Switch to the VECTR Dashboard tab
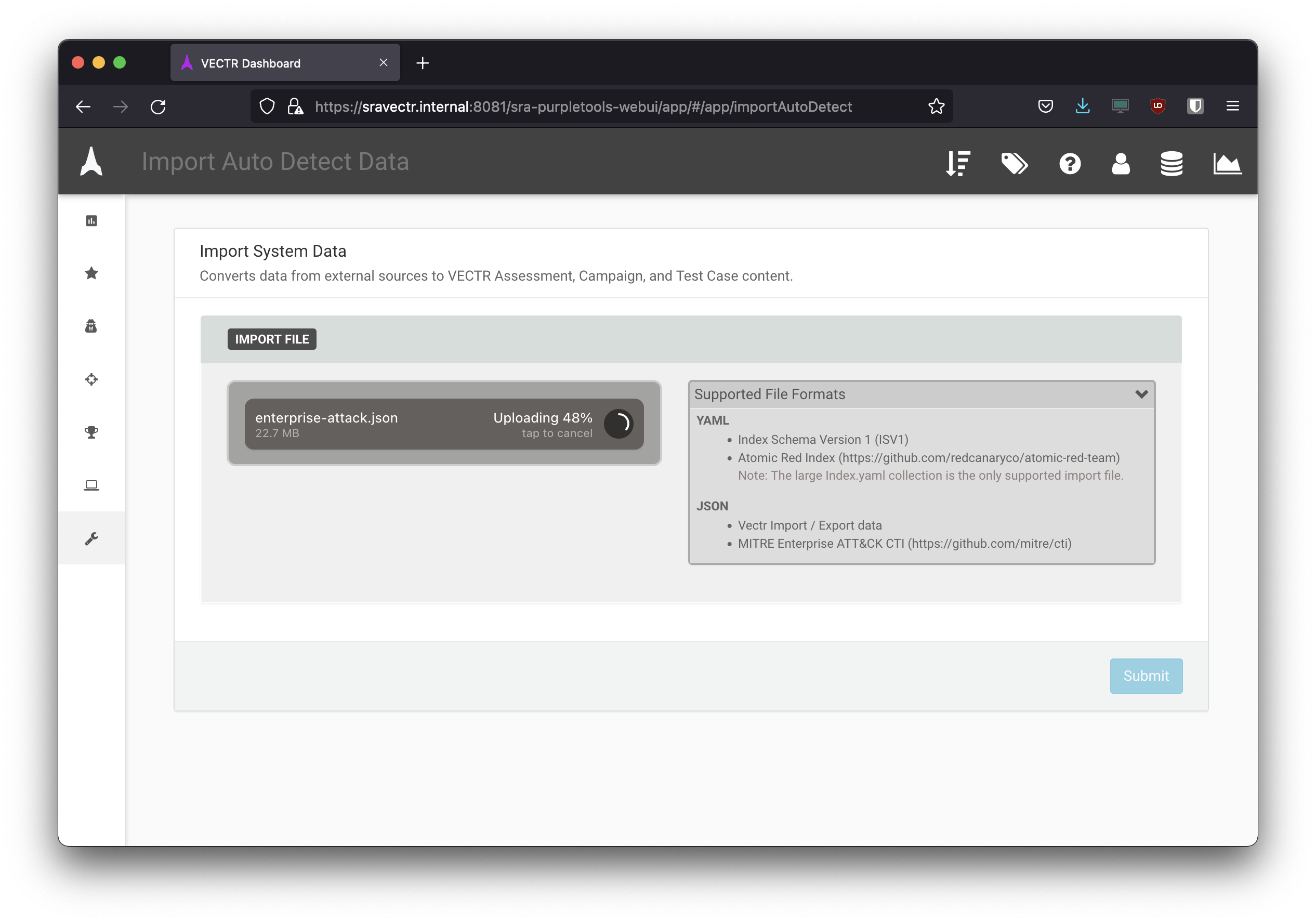 click(x=285, y=63)
